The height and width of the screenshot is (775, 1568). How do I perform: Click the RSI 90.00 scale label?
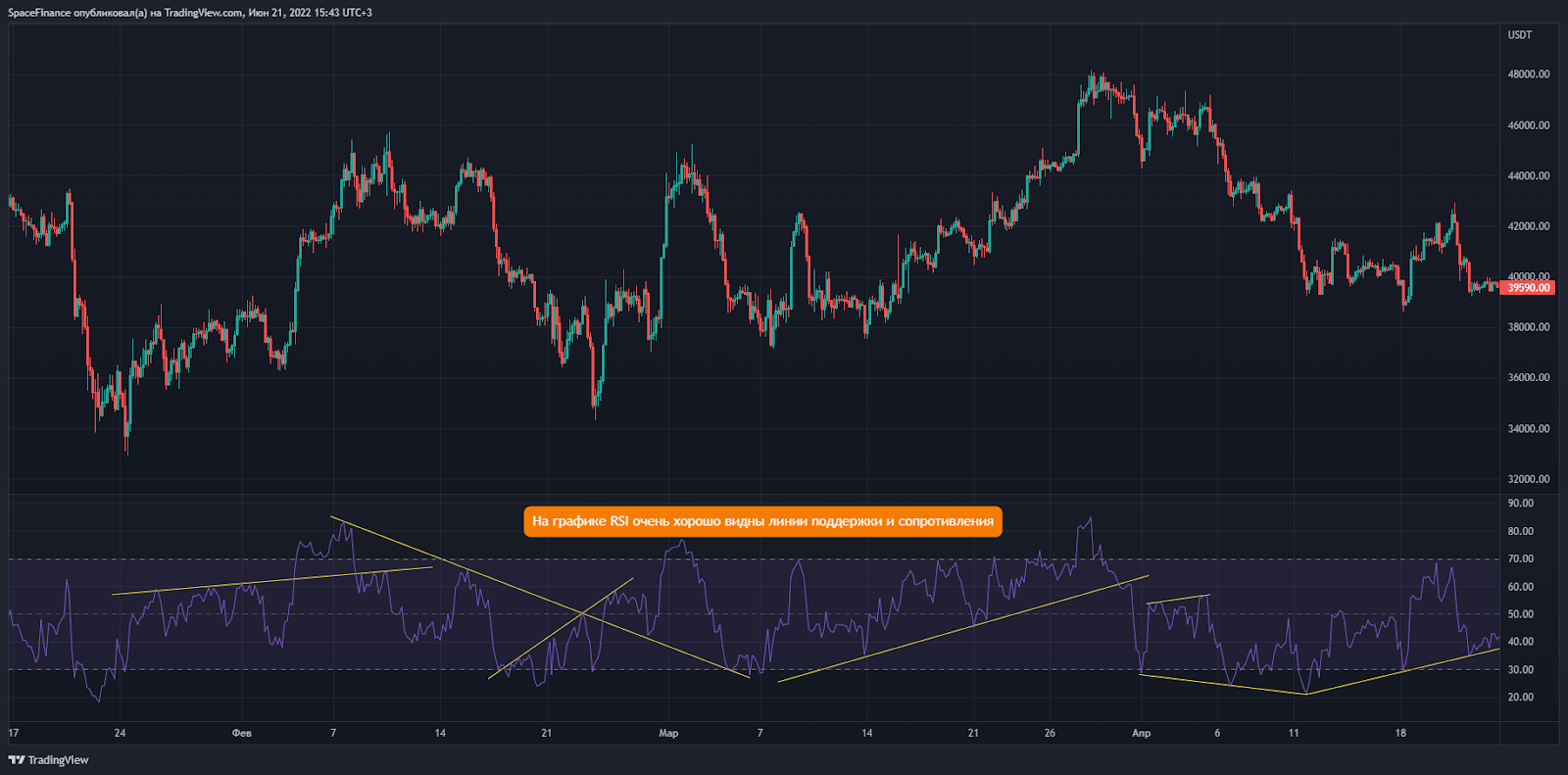pyautogui.click(x=1521, y=504)
